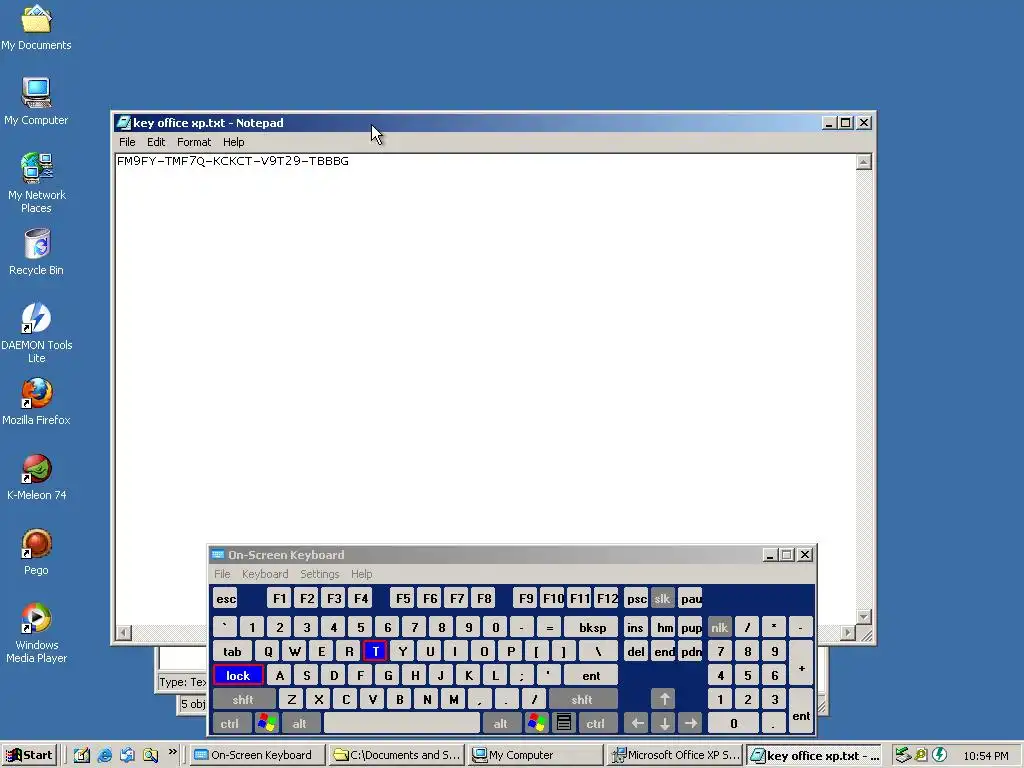The image size is (1024, 768).
Task: Click On-Screen Keyboard title bar icon
Action: (218, 554)
